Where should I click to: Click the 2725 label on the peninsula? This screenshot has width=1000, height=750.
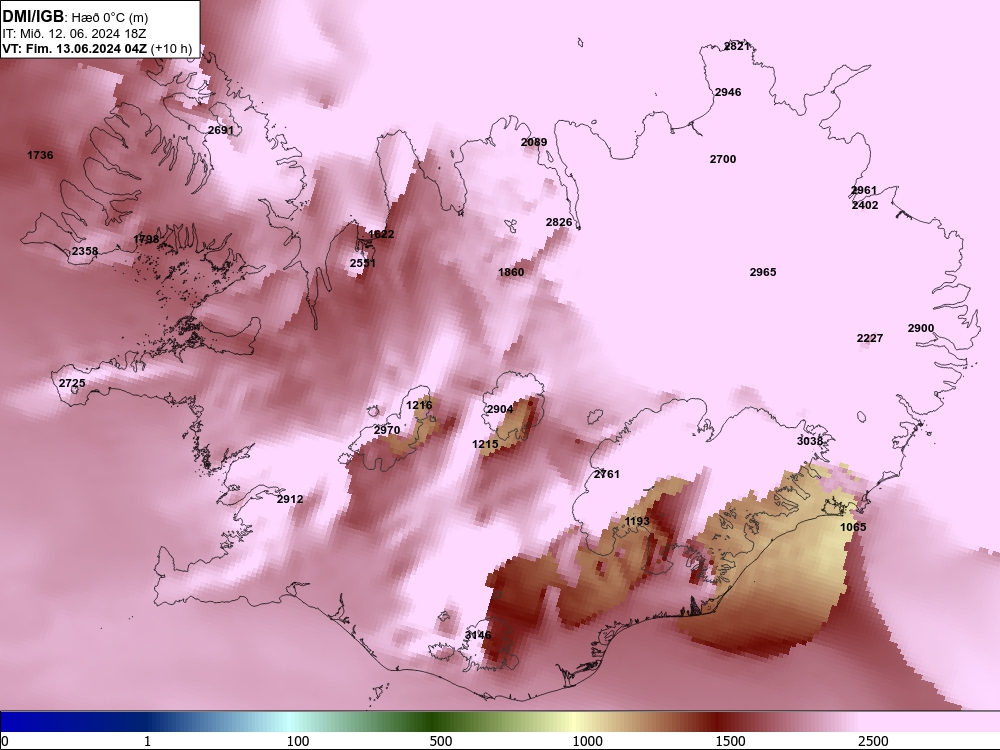point(72,383)
